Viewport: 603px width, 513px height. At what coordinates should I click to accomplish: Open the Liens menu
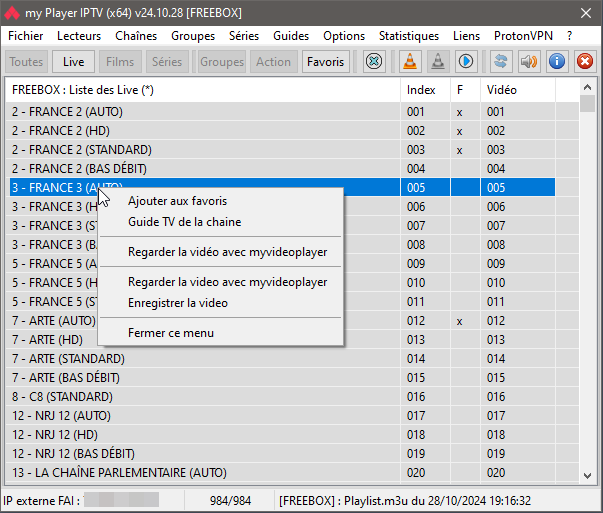466,36
